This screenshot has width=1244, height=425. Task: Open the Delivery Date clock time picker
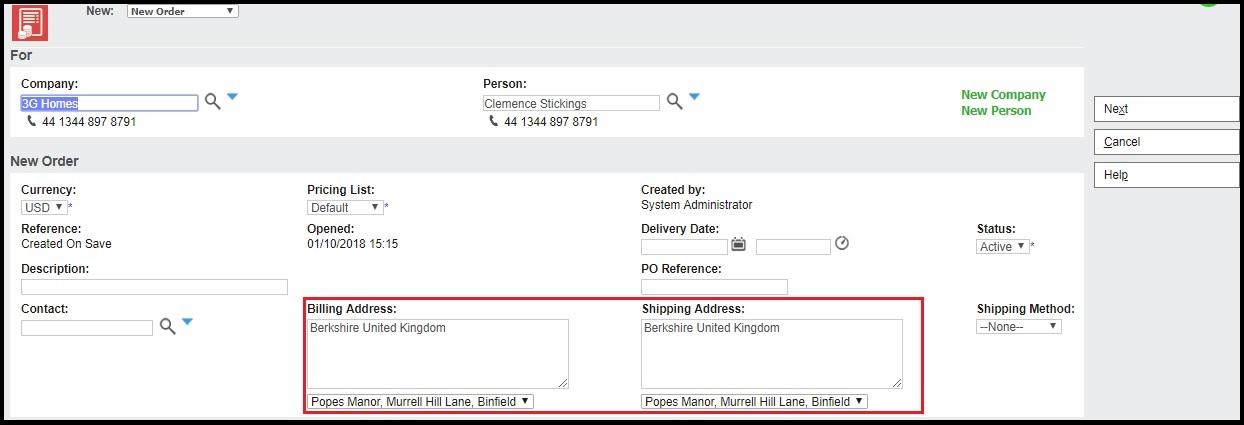tap(842, 243)
